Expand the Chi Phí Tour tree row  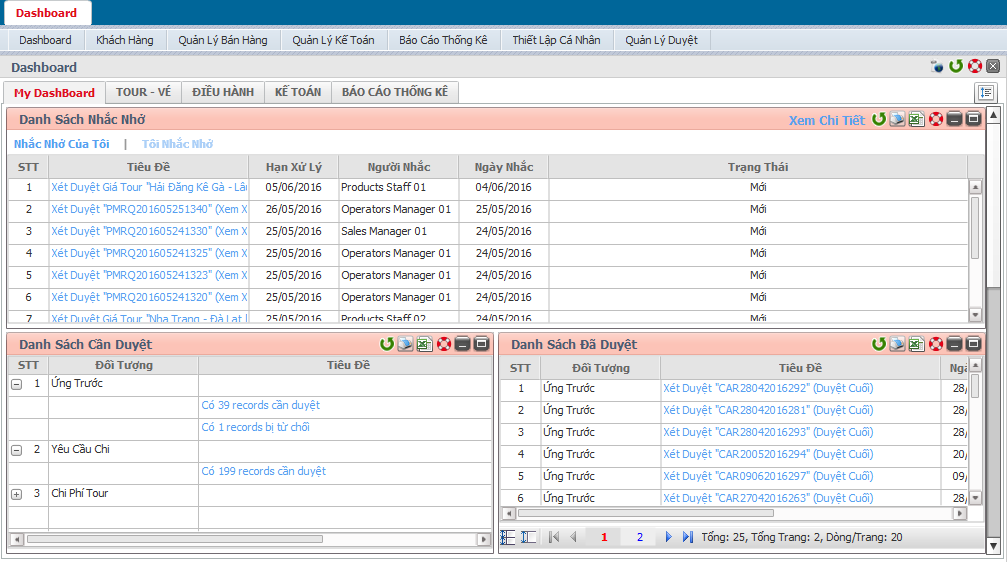(17, 494)
